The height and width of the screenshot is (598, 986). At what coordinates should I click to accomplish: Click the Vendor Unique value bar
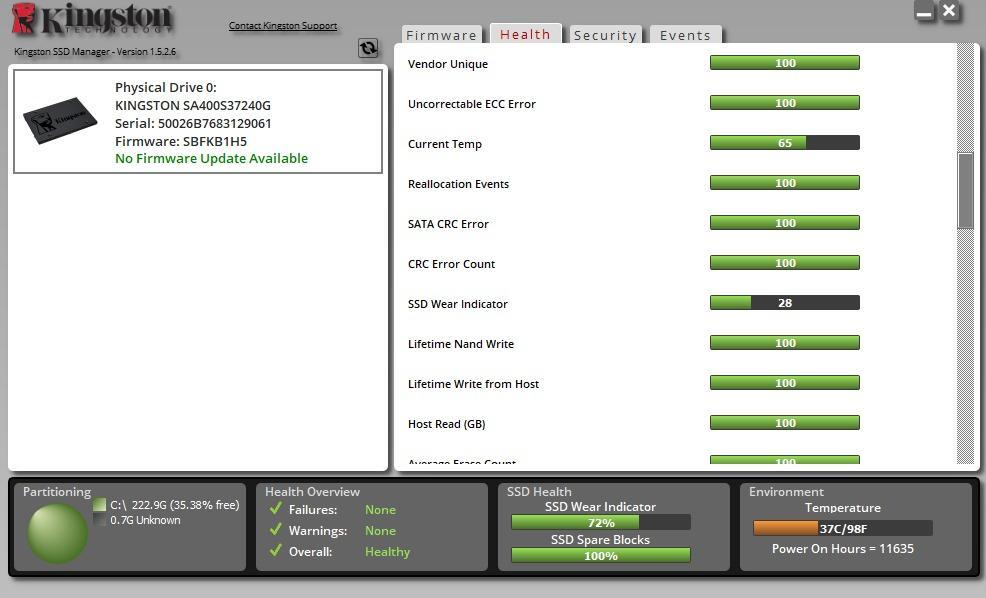click(x=785, y=63)
